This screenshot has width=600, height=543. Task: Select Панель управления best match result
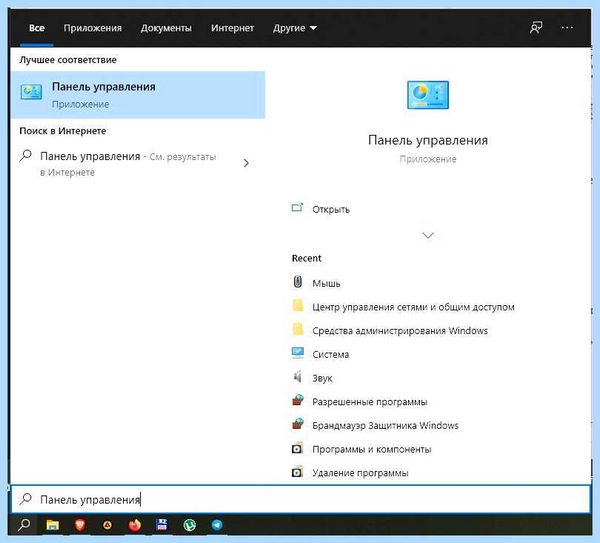point(138,95)
